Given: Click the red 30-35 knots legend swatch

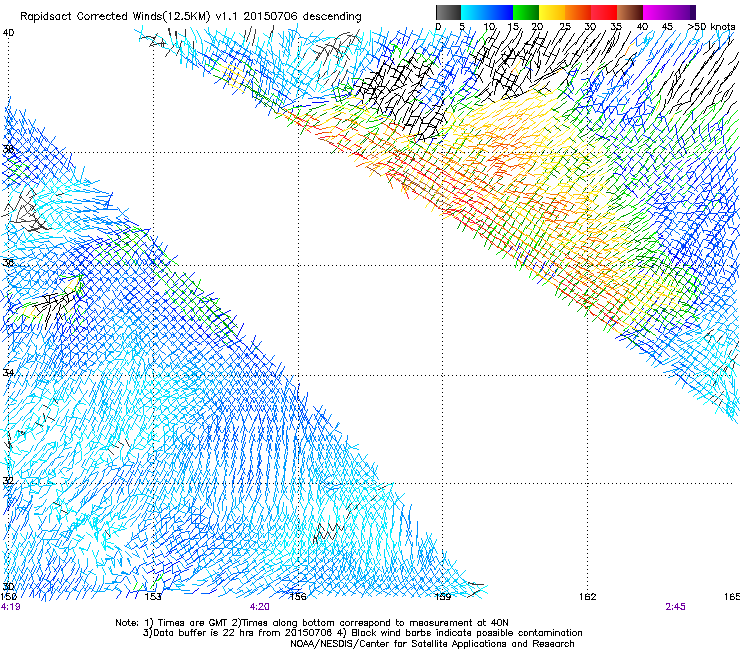Looking at the screenshot, I should [604, 12].
